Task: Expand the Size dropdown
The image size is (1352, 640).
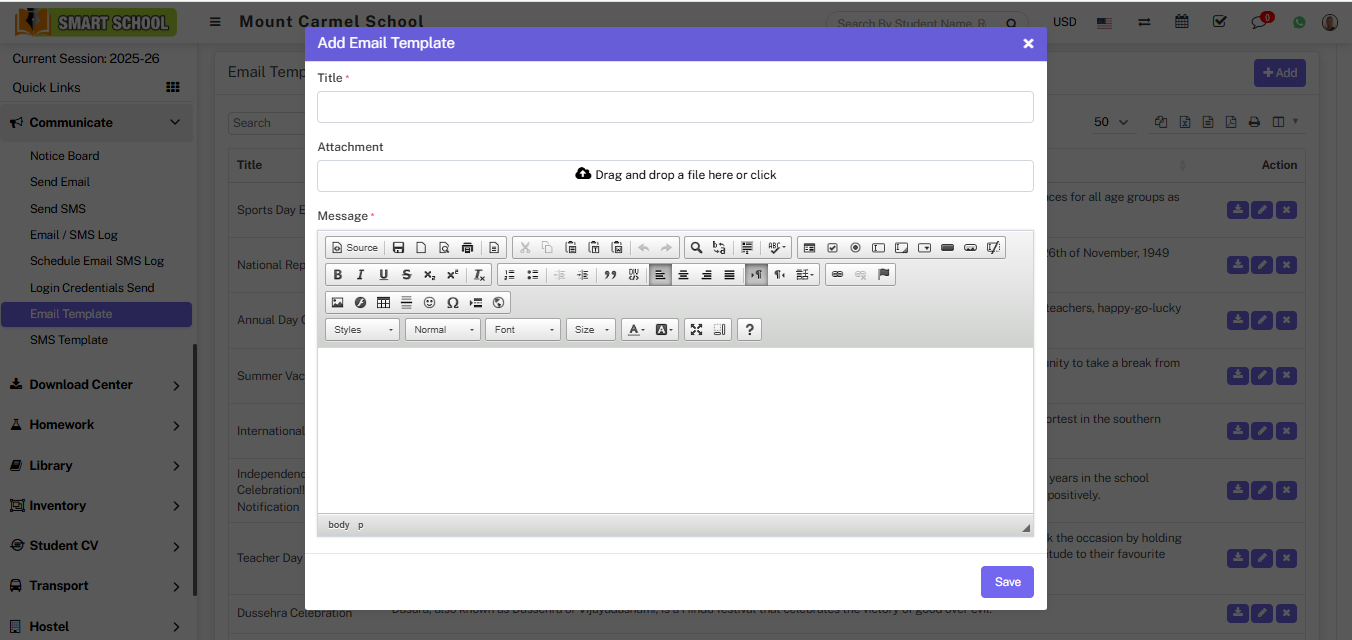Action: pos(590,329)
